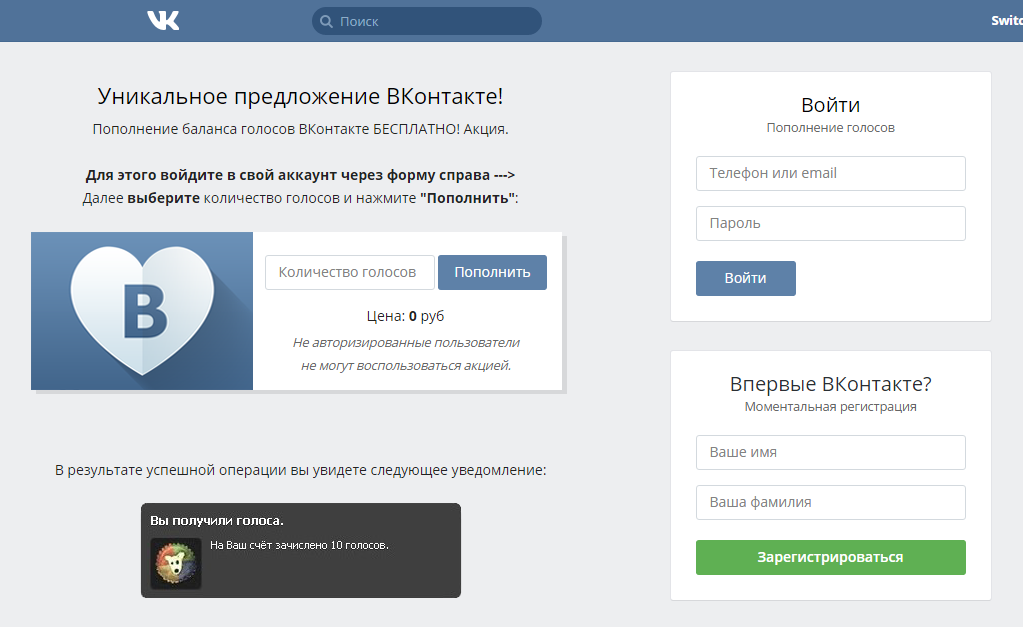Screen dimensions: 1023x627
Task: Click the Вы получили голоса notification title
Action: 217,521
